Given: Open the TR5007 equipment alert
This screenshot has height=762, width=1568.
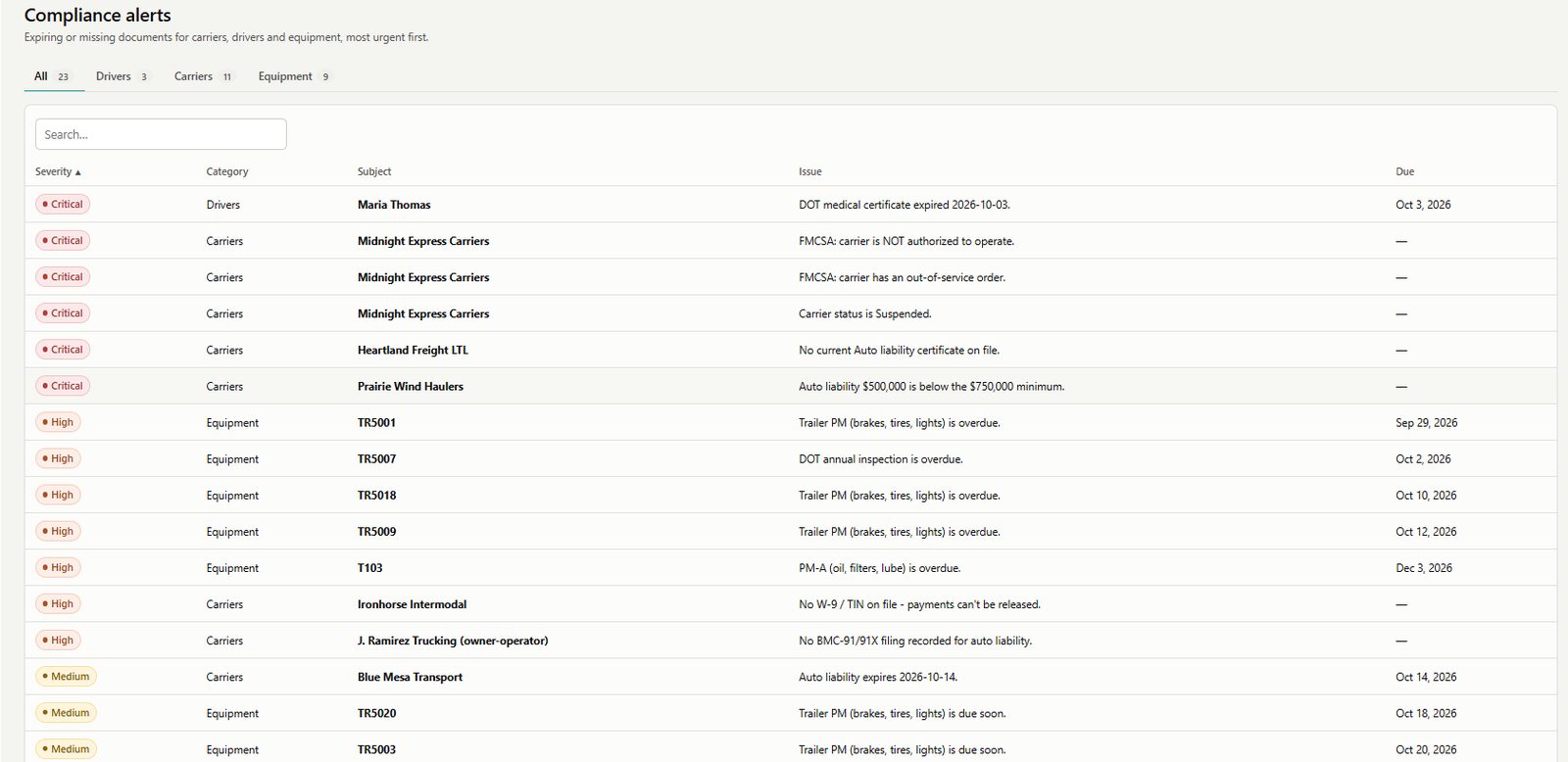Looking at the screenshot, I should click(x=790, y=458).
